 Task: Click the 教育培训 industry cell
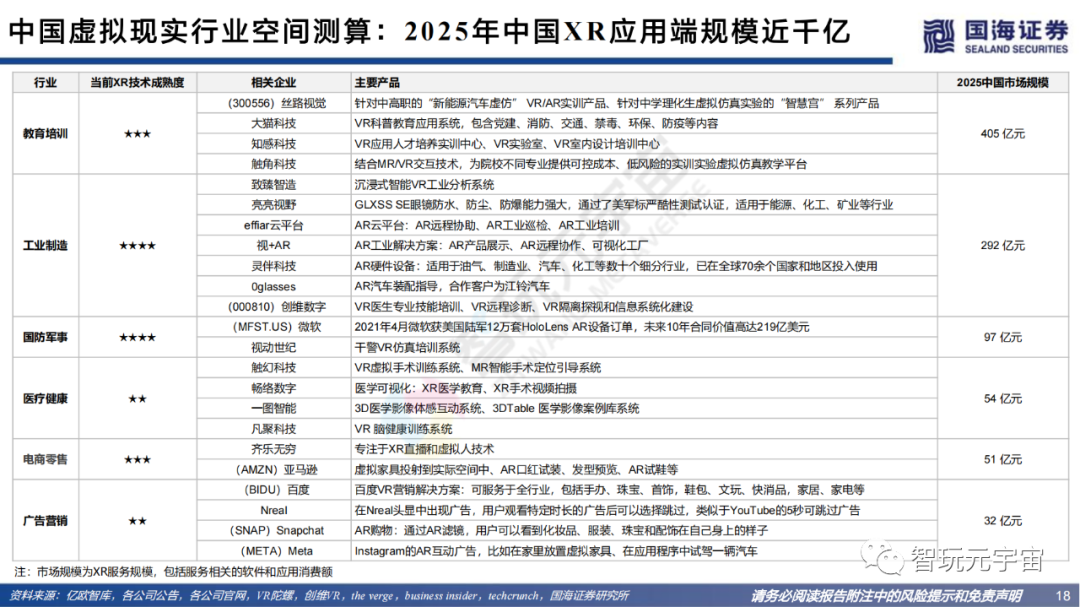click(45, 134)
